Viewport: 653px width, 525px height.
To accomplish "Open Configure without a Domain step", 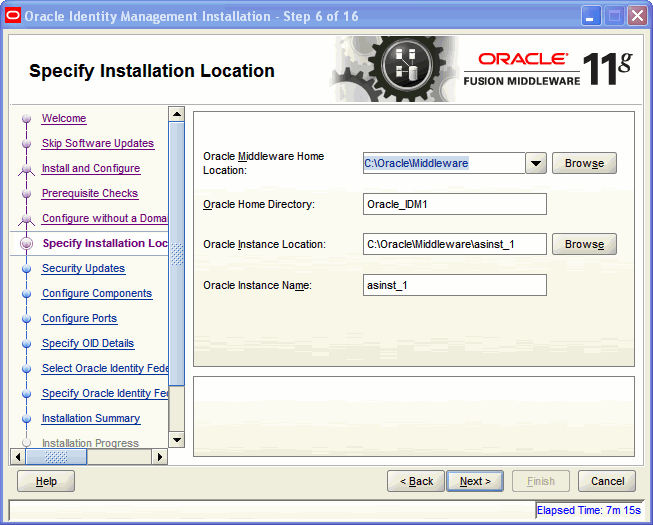I will (105, 218).
